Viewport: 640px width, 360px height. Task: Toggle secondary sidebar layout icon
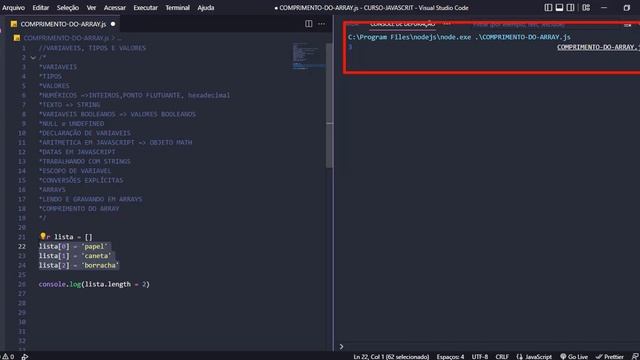[x=570, y=7]
